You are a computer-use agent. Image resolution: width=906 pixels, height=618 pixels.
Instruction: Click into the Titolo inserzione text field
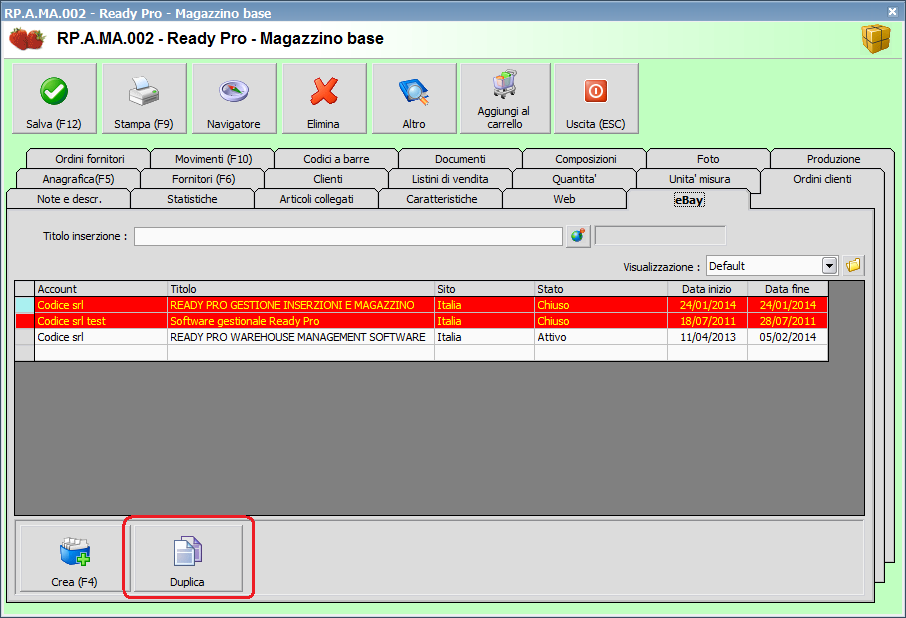coord(348,236)
